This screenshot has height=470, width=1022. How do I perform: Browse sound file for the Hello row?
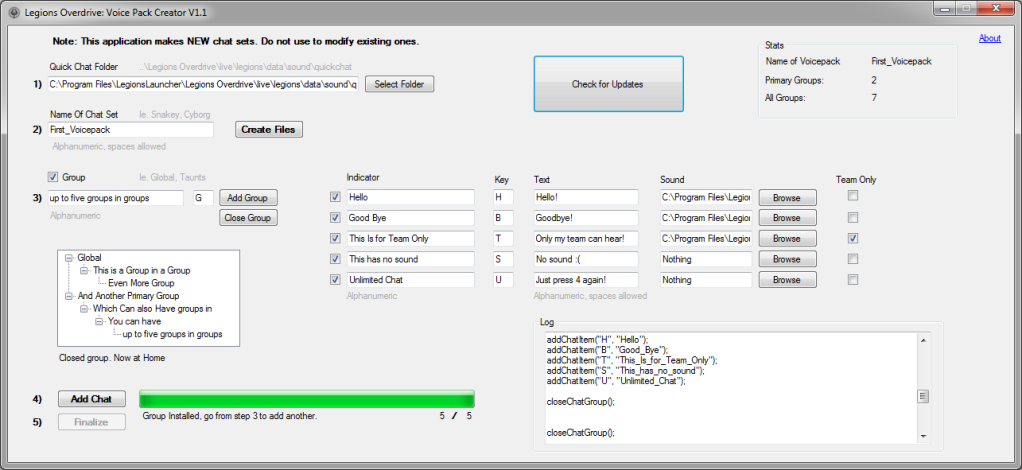[787, 198]
